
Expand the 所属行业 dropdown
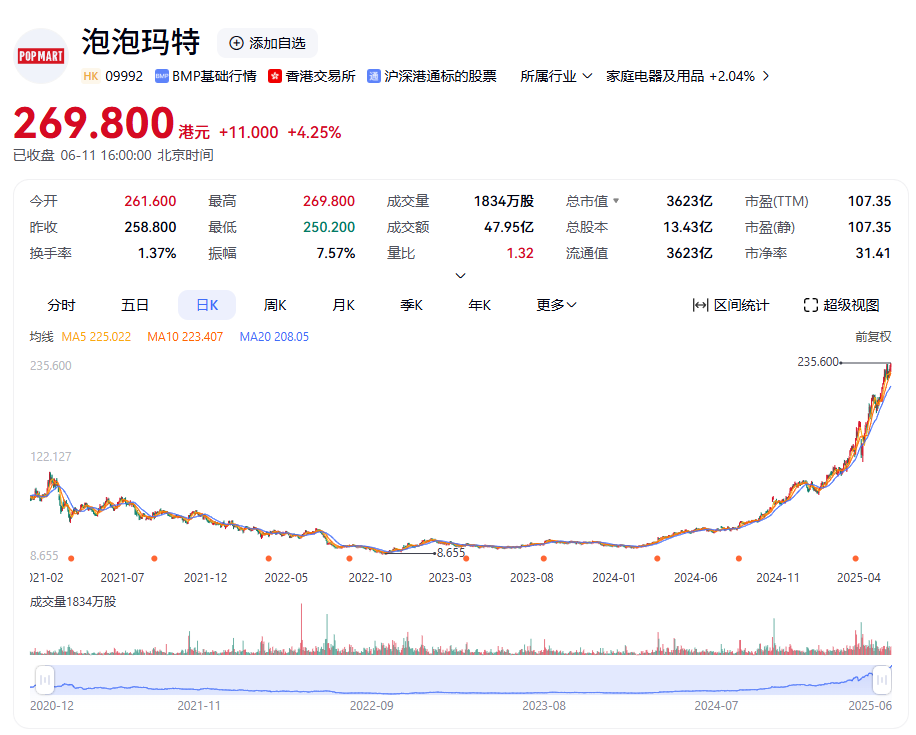pyautogui.click(x=587, y=76)
